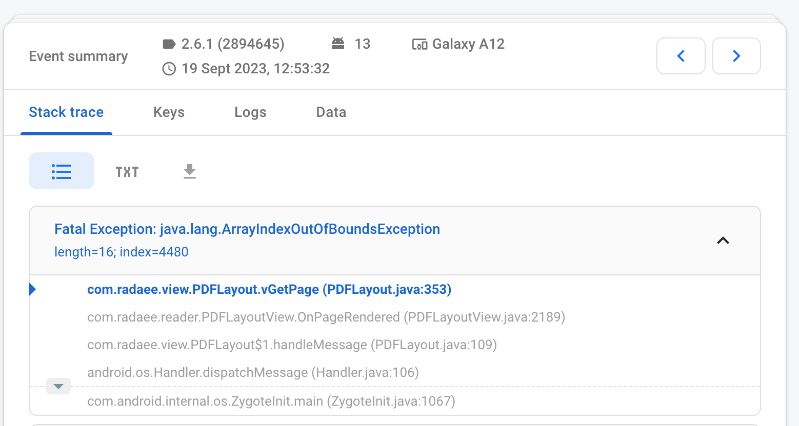Open the Keys tab
799x426 pixels.
click(168, 112)
